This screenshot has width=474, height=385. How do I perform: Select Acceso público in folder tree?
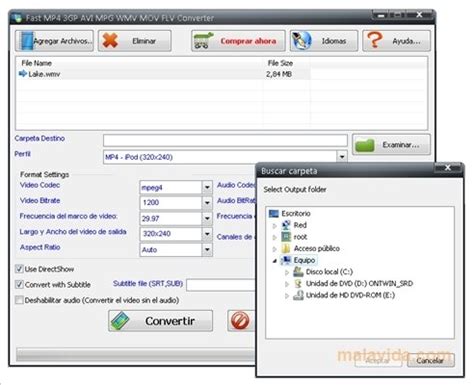coord(317,249)
